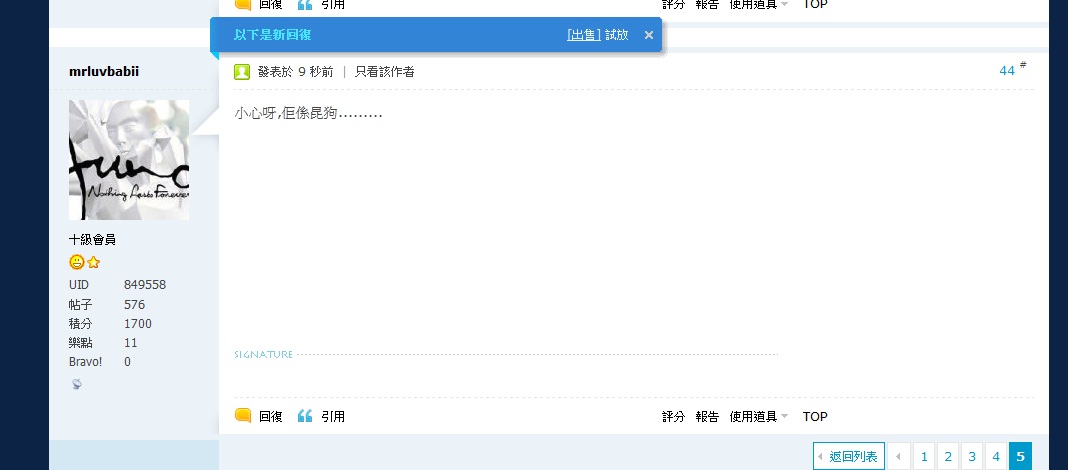
Task: Click the green user icon beside 發表於
Action: click(x=242, y=72)
